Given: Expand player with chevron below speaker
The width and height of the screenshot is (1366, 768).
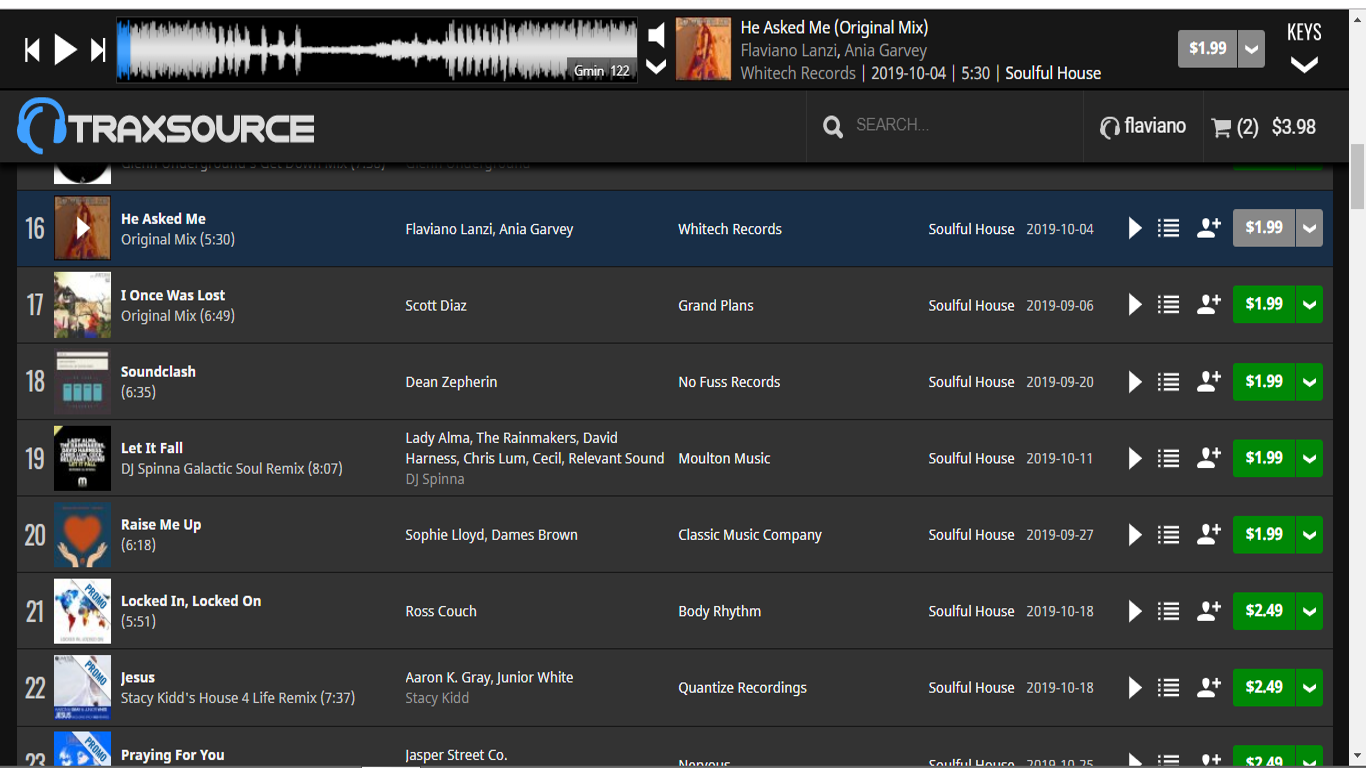Looking at the screenshot, I should pyautogui.click(x=656, y=66).
